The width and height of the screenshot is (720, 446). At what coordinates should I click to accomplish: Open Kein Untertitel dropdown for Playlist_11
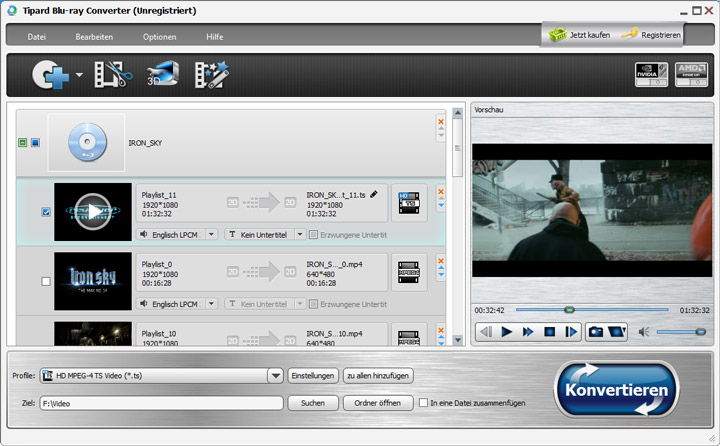click(300, 234)
